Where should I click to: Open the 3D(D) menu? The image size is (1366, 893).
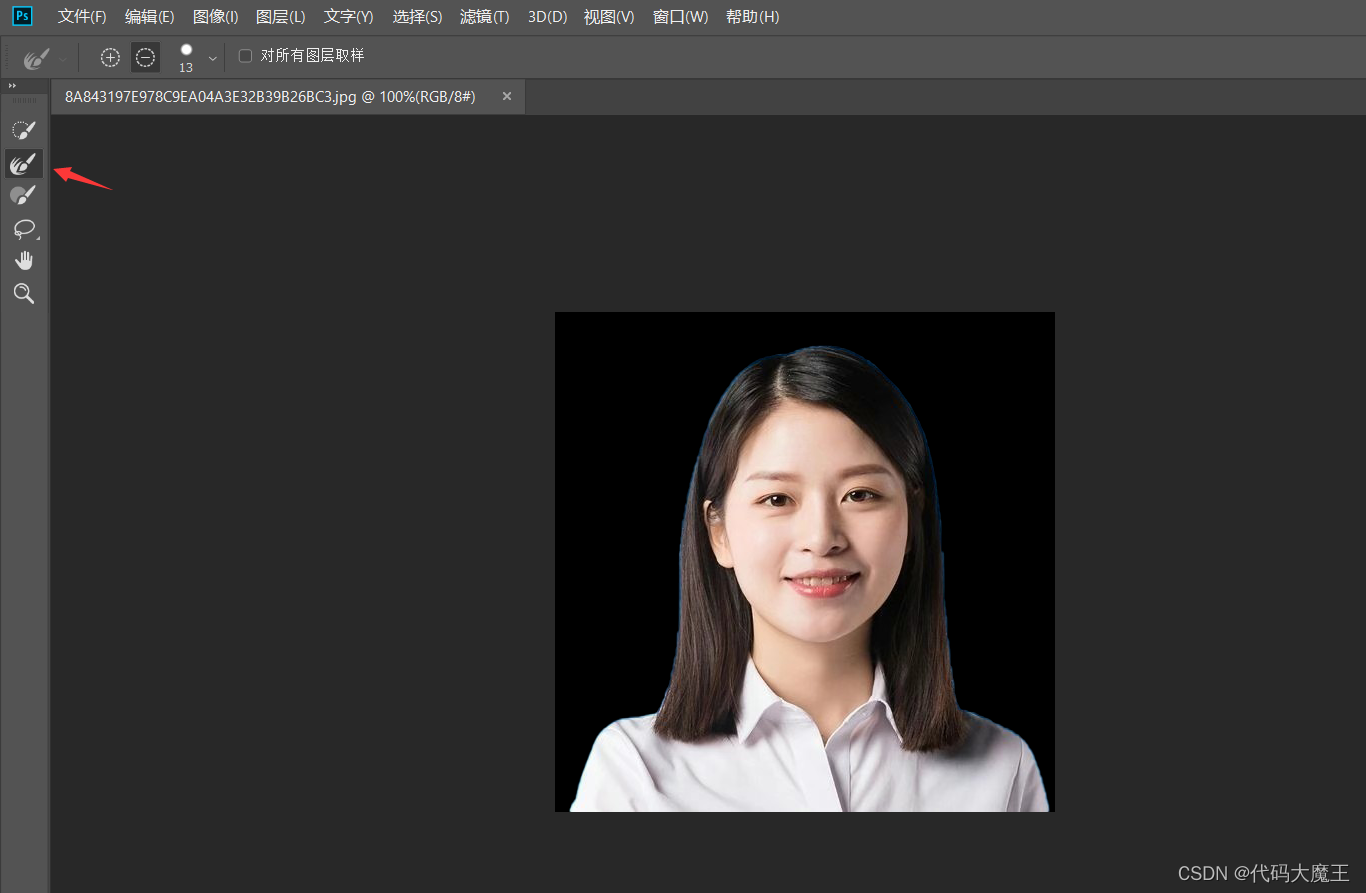[547, 17]
